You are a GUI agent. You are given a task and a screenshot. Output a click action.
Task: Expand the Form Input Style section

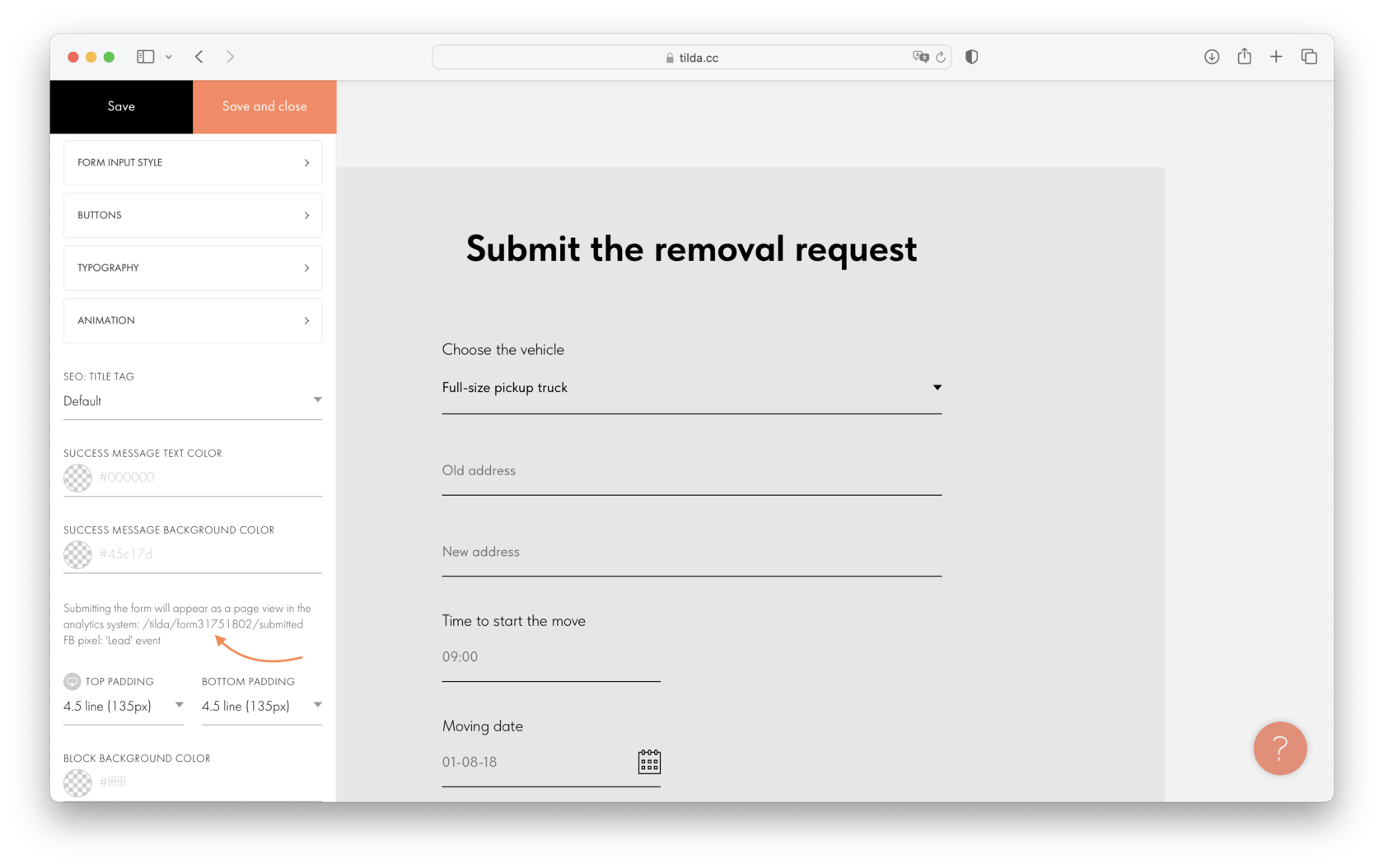tap(192, 162)
